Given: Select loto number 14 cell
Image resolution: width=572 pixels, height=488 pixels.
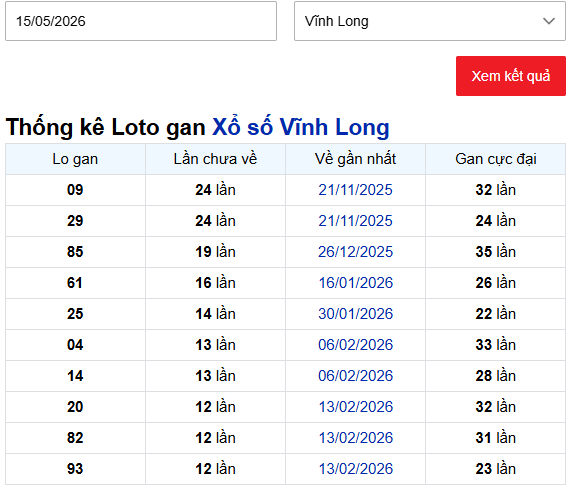Looking at the screenshot, I should (75, 376).
